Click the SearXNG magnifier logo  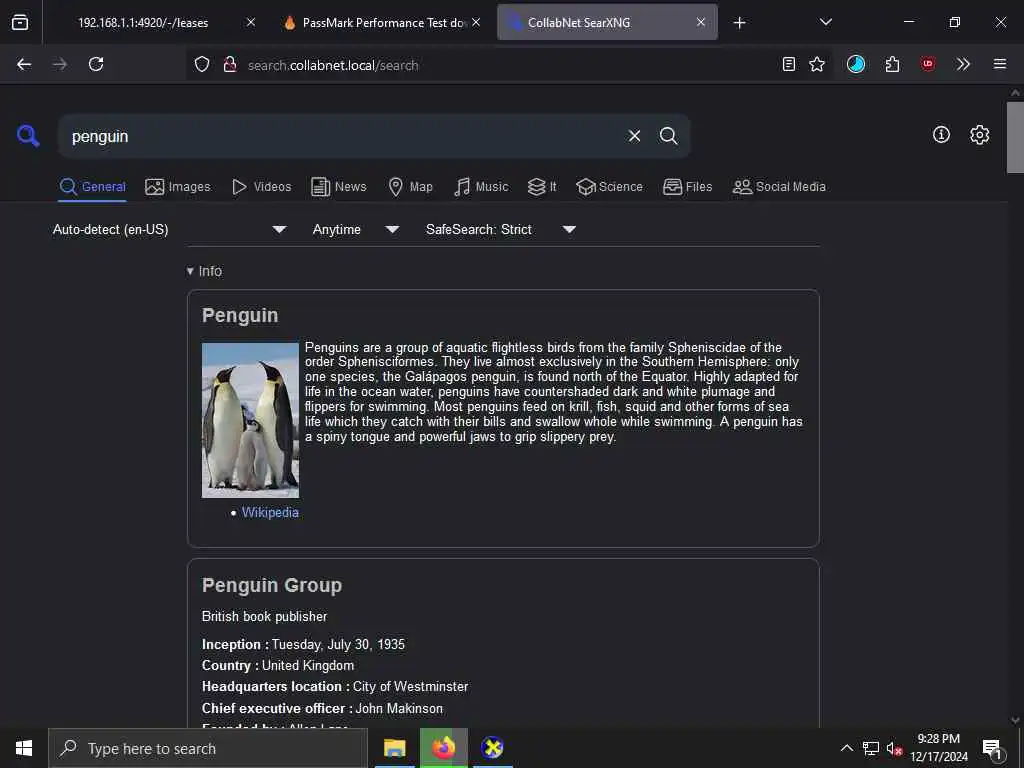28,136
